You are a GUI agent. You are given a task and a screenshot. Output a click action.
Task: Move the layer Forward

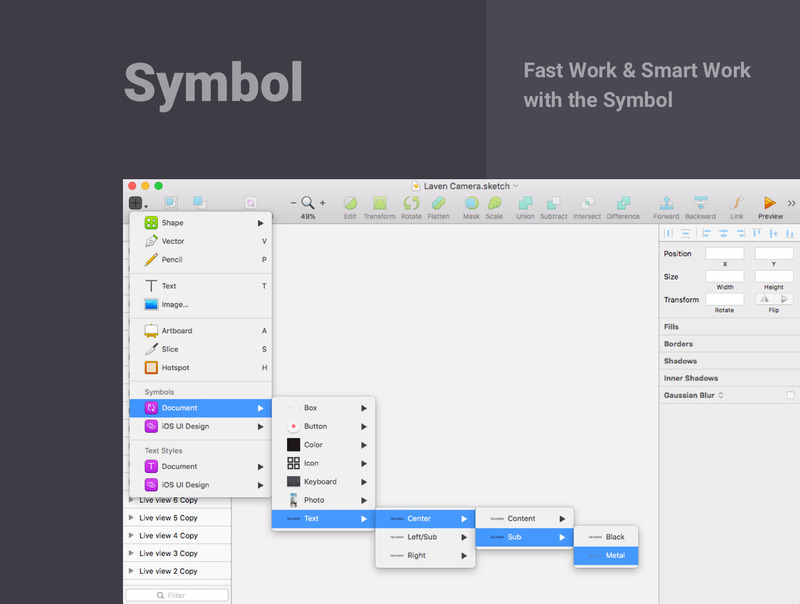[x=666, y=203]
